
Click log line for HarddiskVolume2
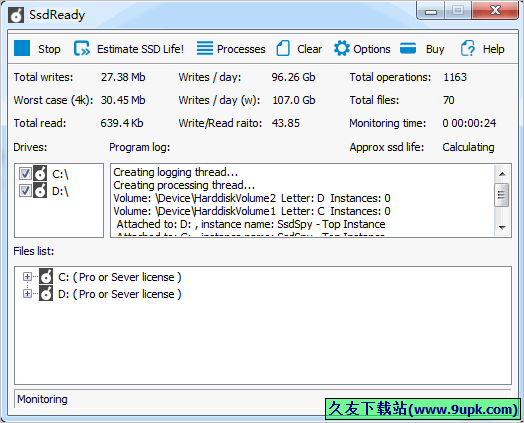(252, 198)
